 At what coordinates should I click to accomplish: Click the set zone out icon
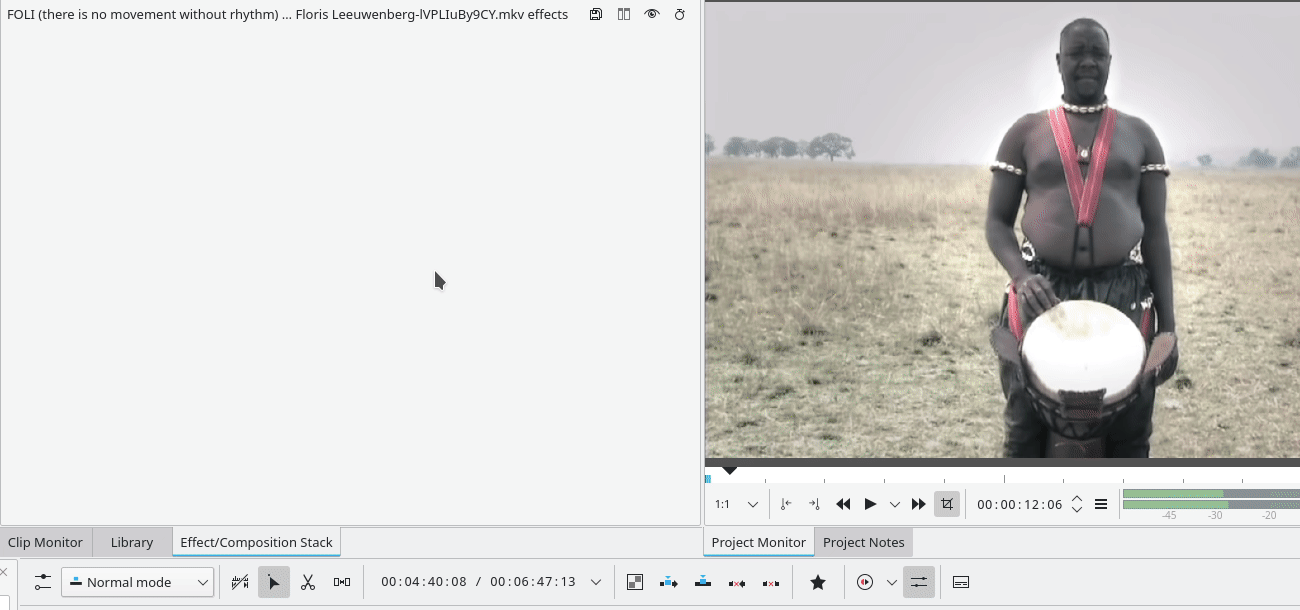(814, 504)
